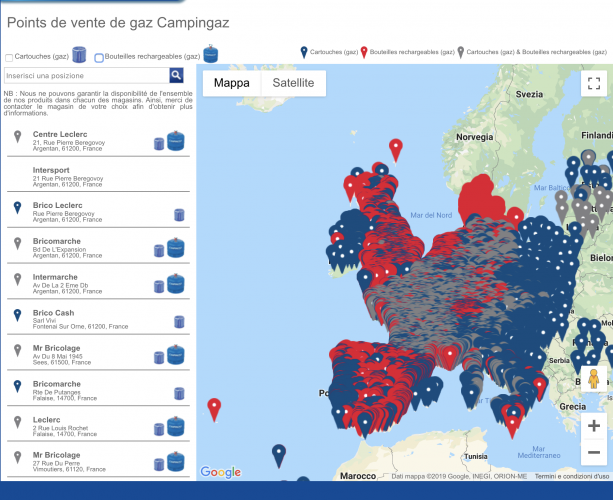This screenshot has width=613, height=500.
Task: Click the Google logo on the map
Action: pyautogui.click(x=220, y=472)
